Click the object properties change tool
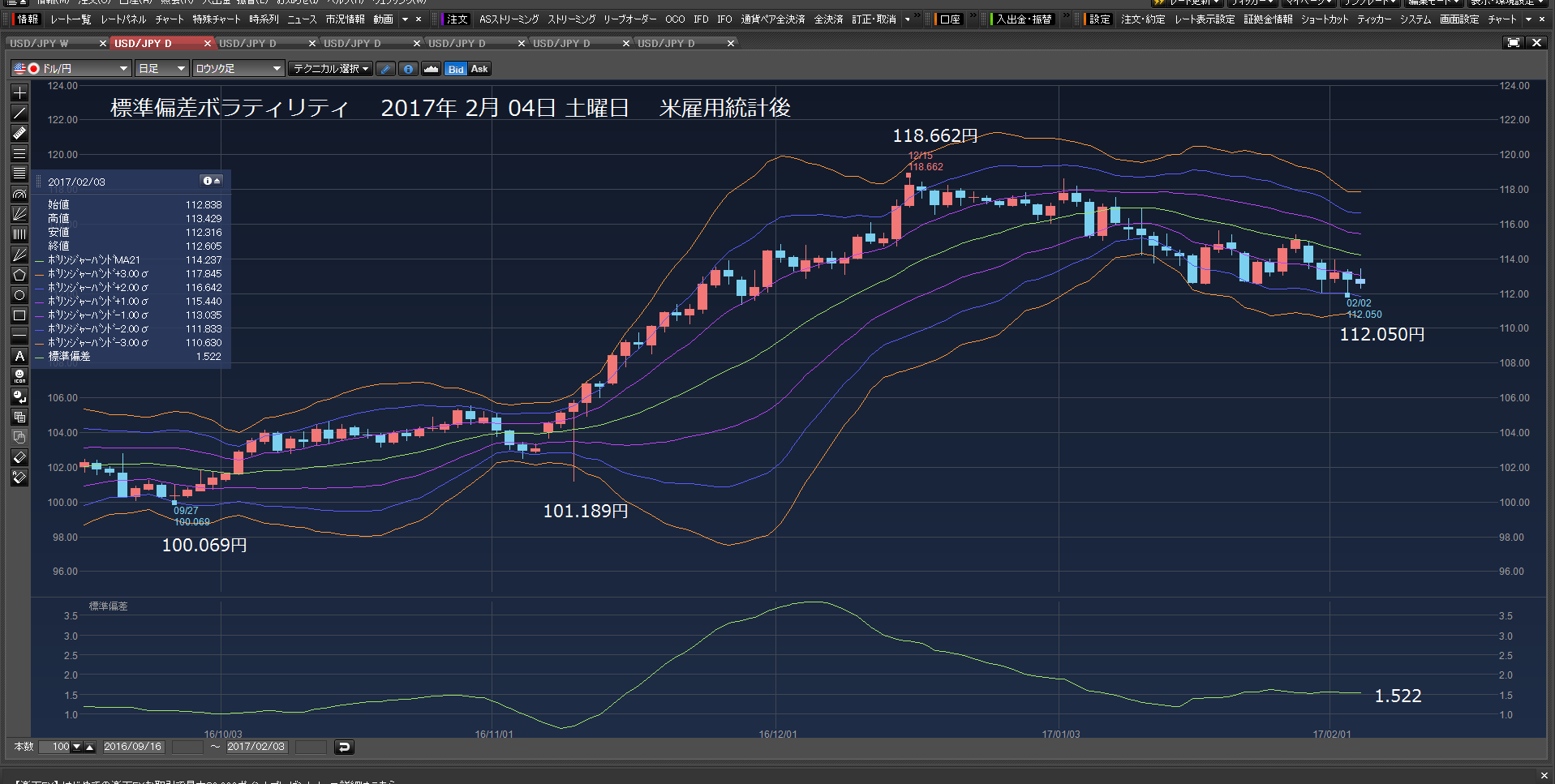 19,396
